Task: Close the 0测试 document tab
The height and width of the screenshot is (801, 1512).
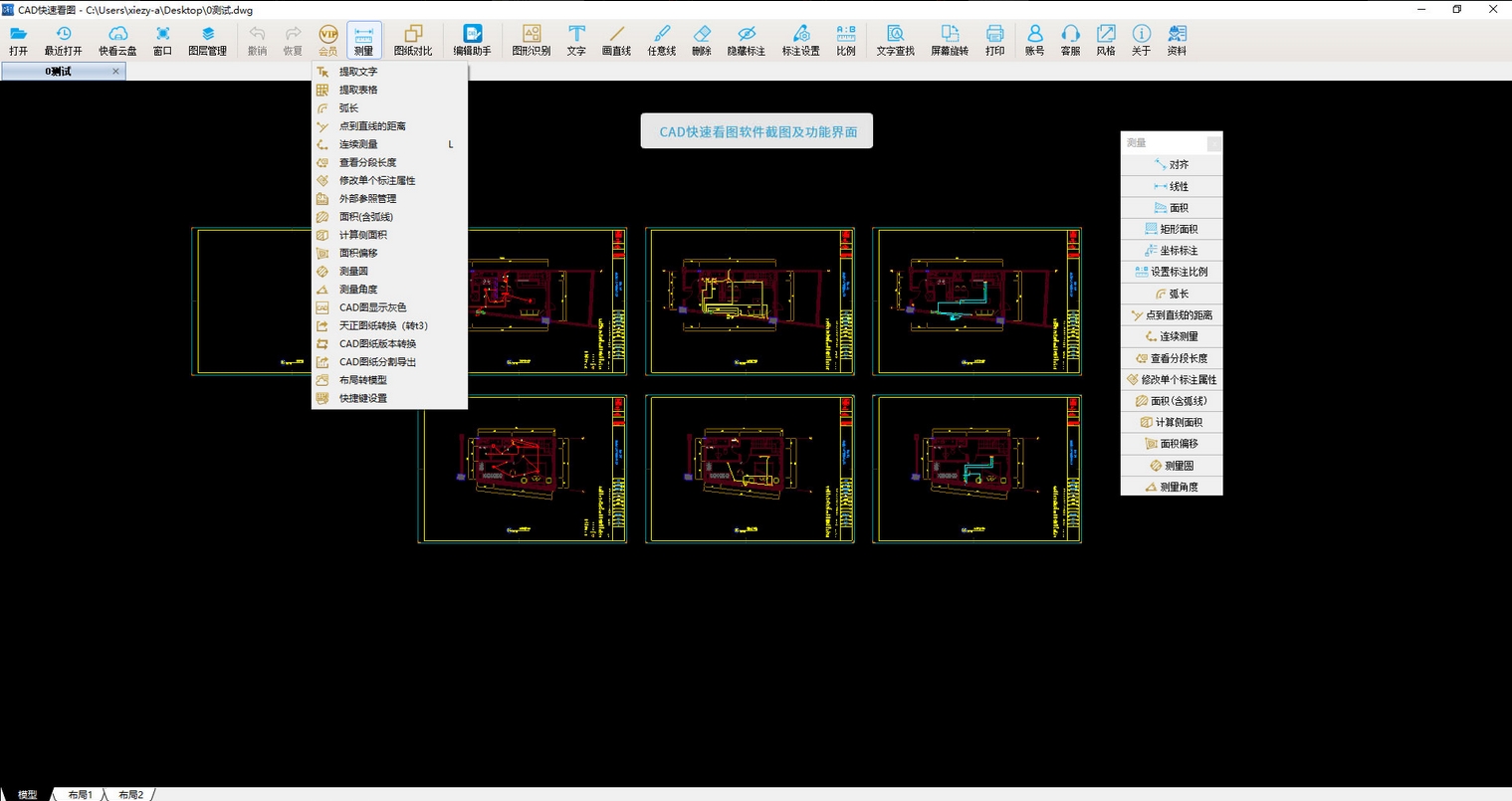Action: [115, 72]
